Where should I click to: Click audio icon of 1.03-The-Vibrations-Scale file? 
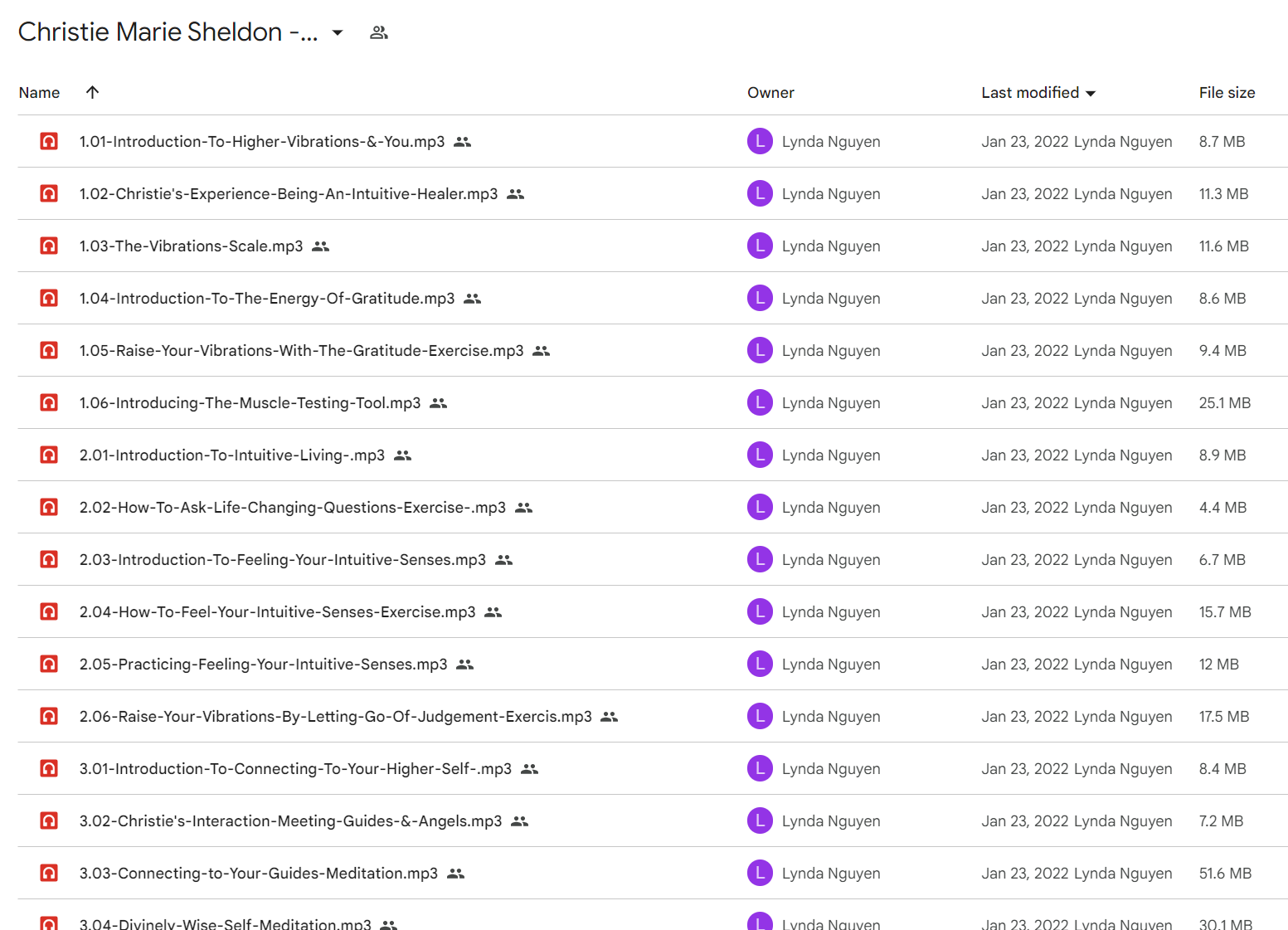click(x=49, y=246)
